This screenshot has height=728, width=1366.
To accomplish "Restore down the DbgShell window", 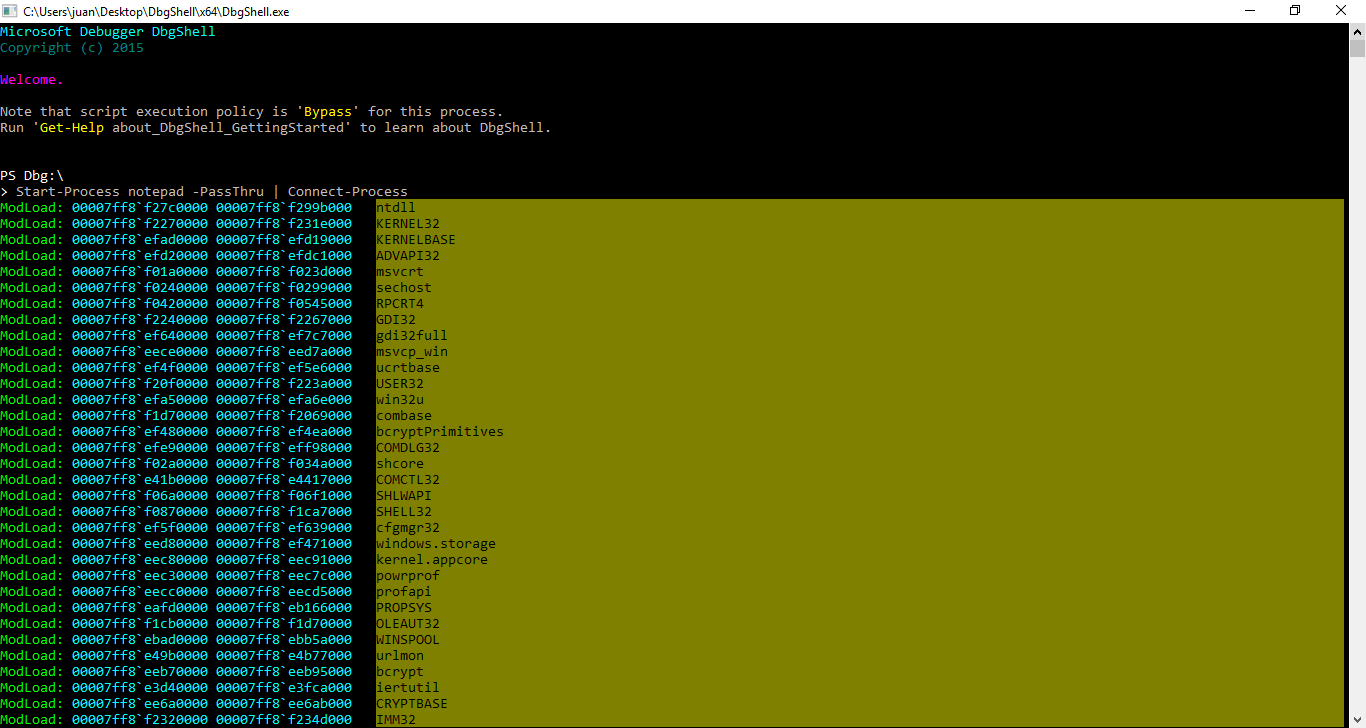I will point(1295,11).
